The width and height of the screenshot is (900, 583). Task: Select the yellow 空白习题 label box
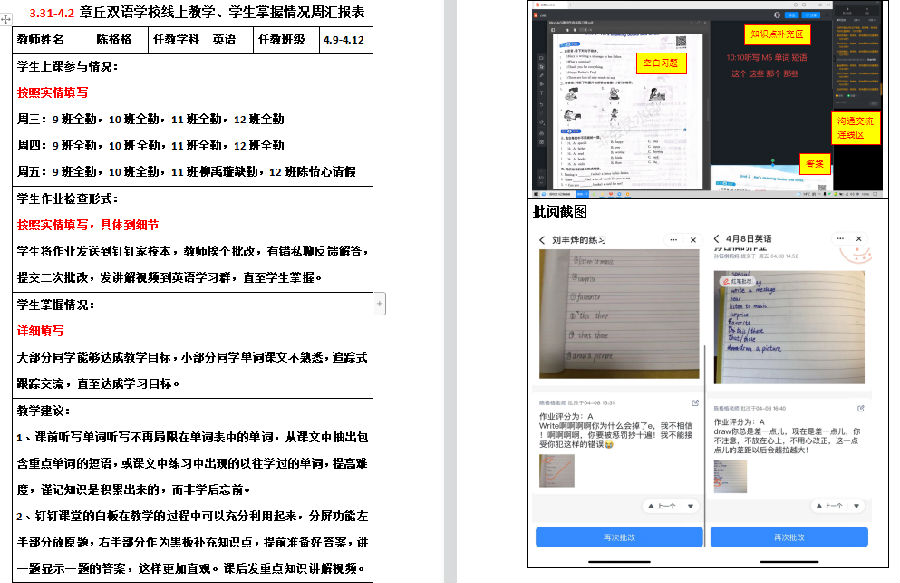tap(661, 63)
